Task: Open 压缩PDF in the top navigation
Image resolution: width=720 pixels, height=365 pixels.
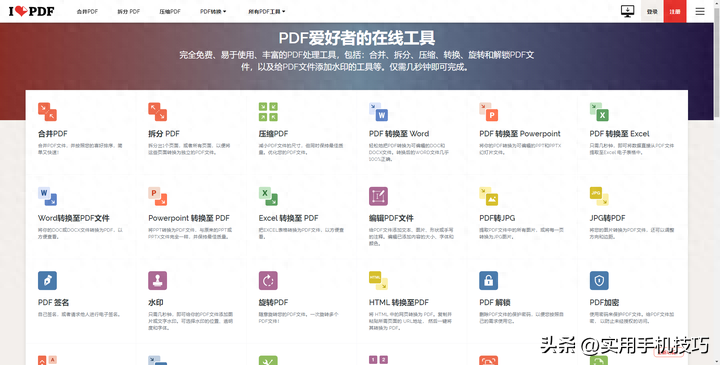Action: (170, 11)
